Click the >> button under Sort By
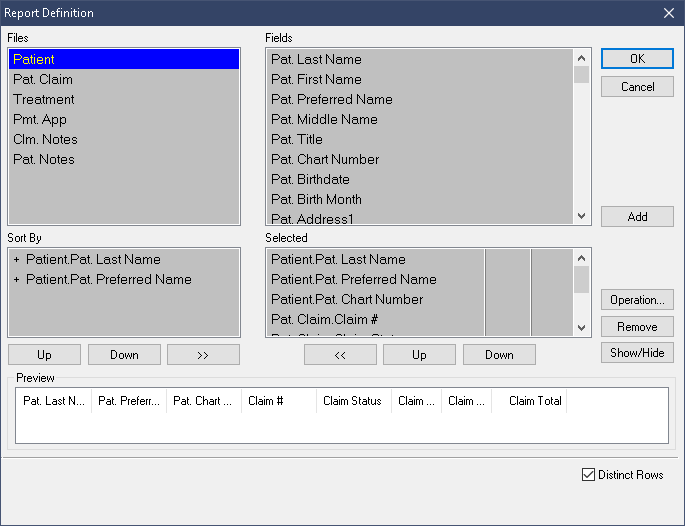This screenshot has height=526, width=685. [x=203, y=355]
